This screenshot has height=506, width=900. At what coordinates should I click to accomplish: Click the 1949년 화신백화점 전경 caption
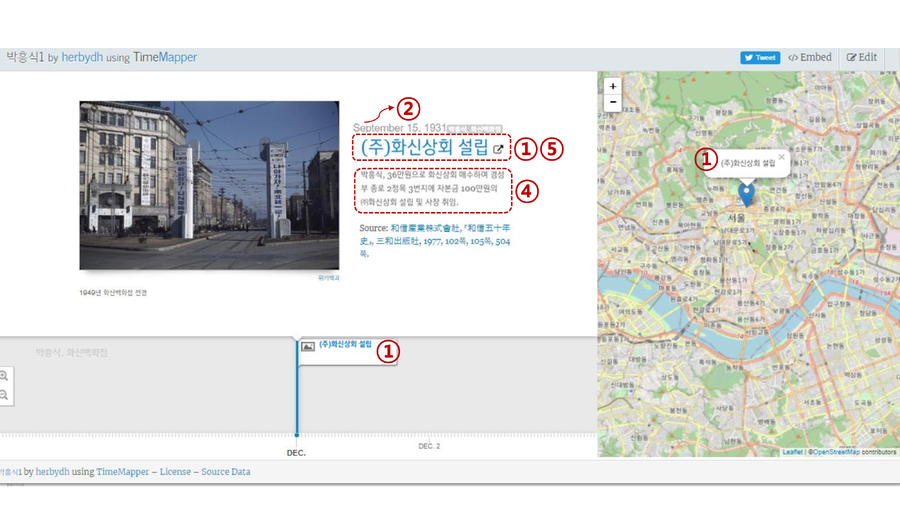pyautogui.click(x=113, y=293)
